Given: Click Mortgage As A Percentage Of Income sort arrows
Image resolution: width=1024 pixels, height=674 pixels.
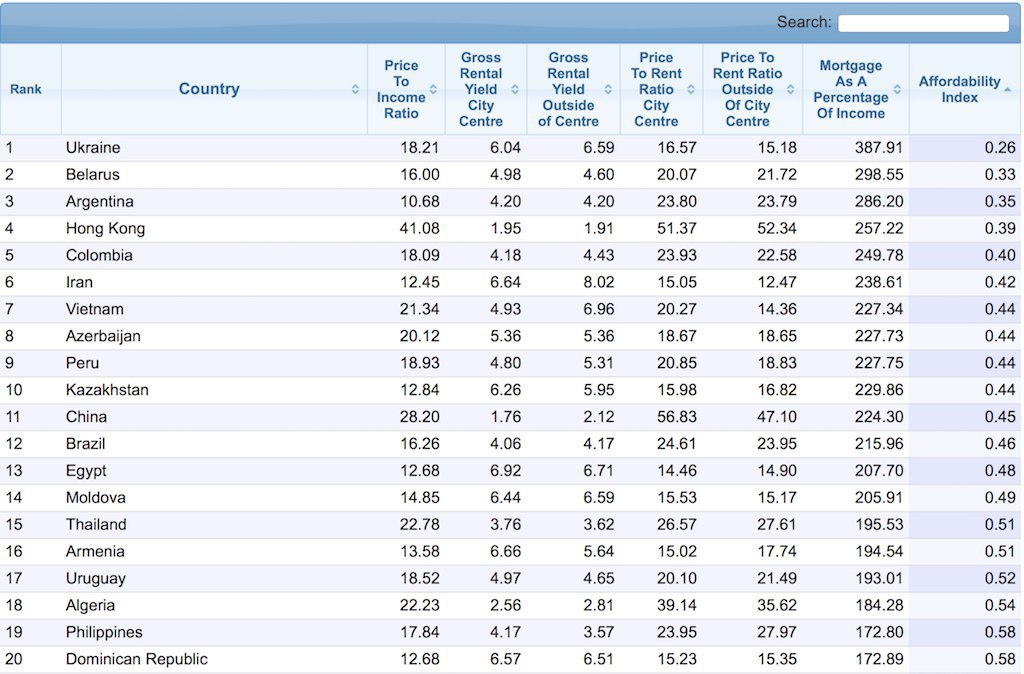Looking at the screenshot, I should click(897, 89).
